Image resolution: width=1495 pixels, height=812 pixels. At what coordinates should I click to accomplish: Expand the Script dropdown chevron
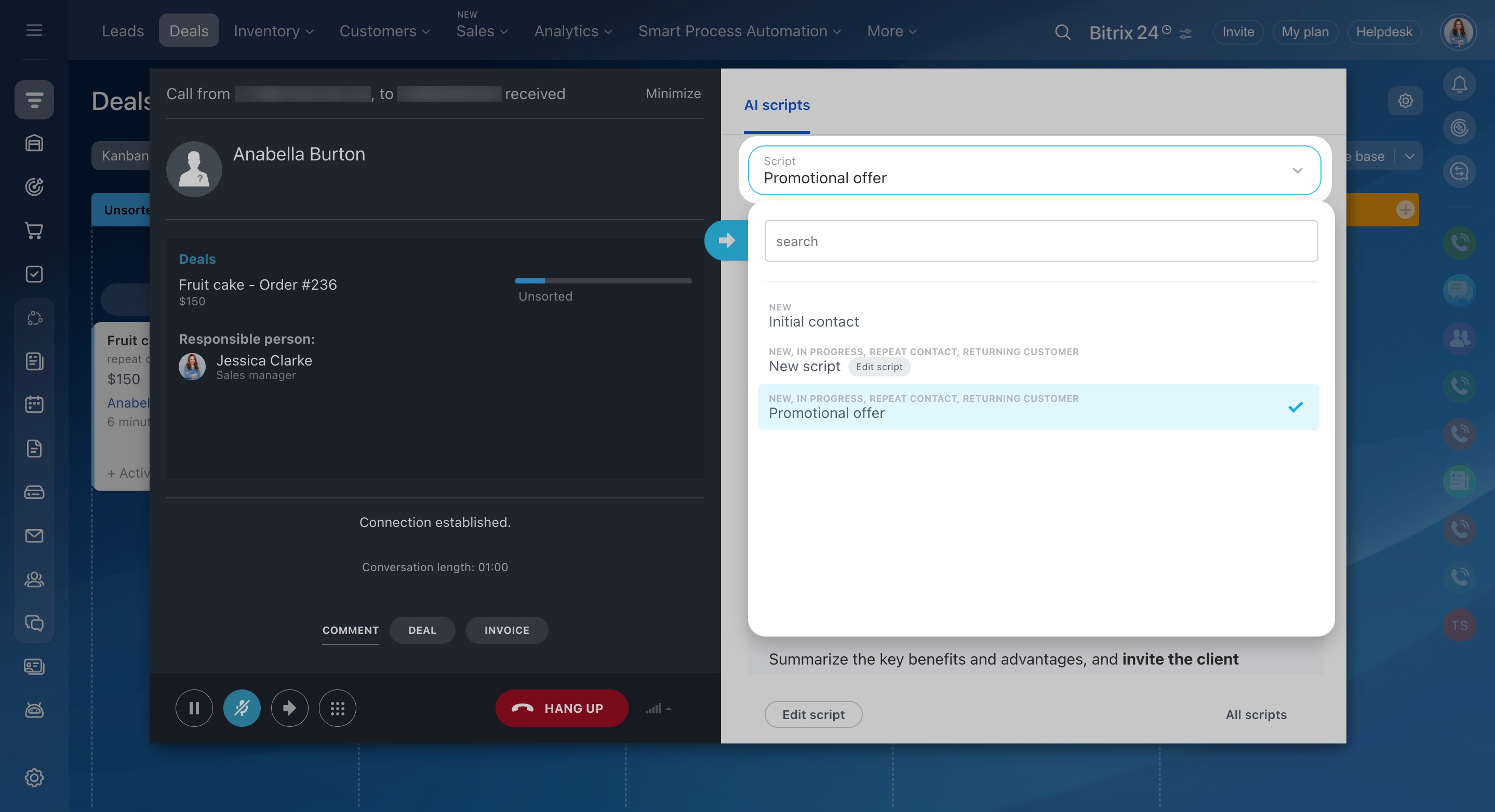pyautogui.click(x=1297, y=170)
